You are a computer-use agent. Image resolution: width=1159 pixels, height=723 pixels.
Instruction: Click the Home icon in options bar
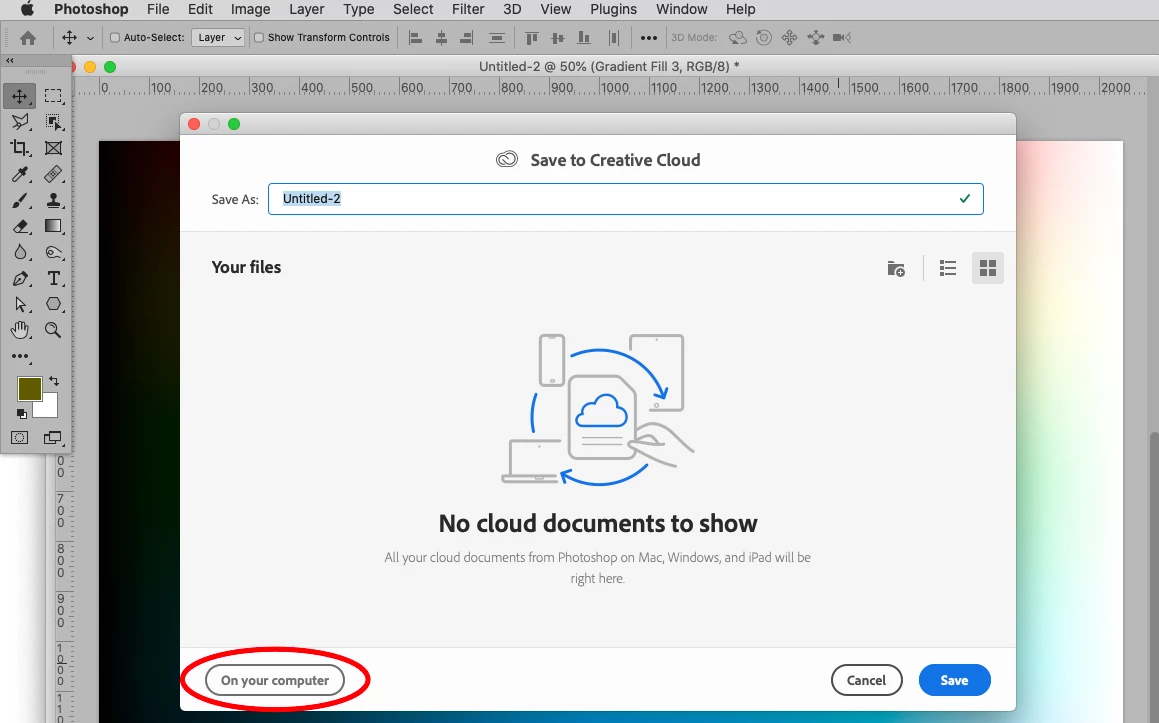28,38
